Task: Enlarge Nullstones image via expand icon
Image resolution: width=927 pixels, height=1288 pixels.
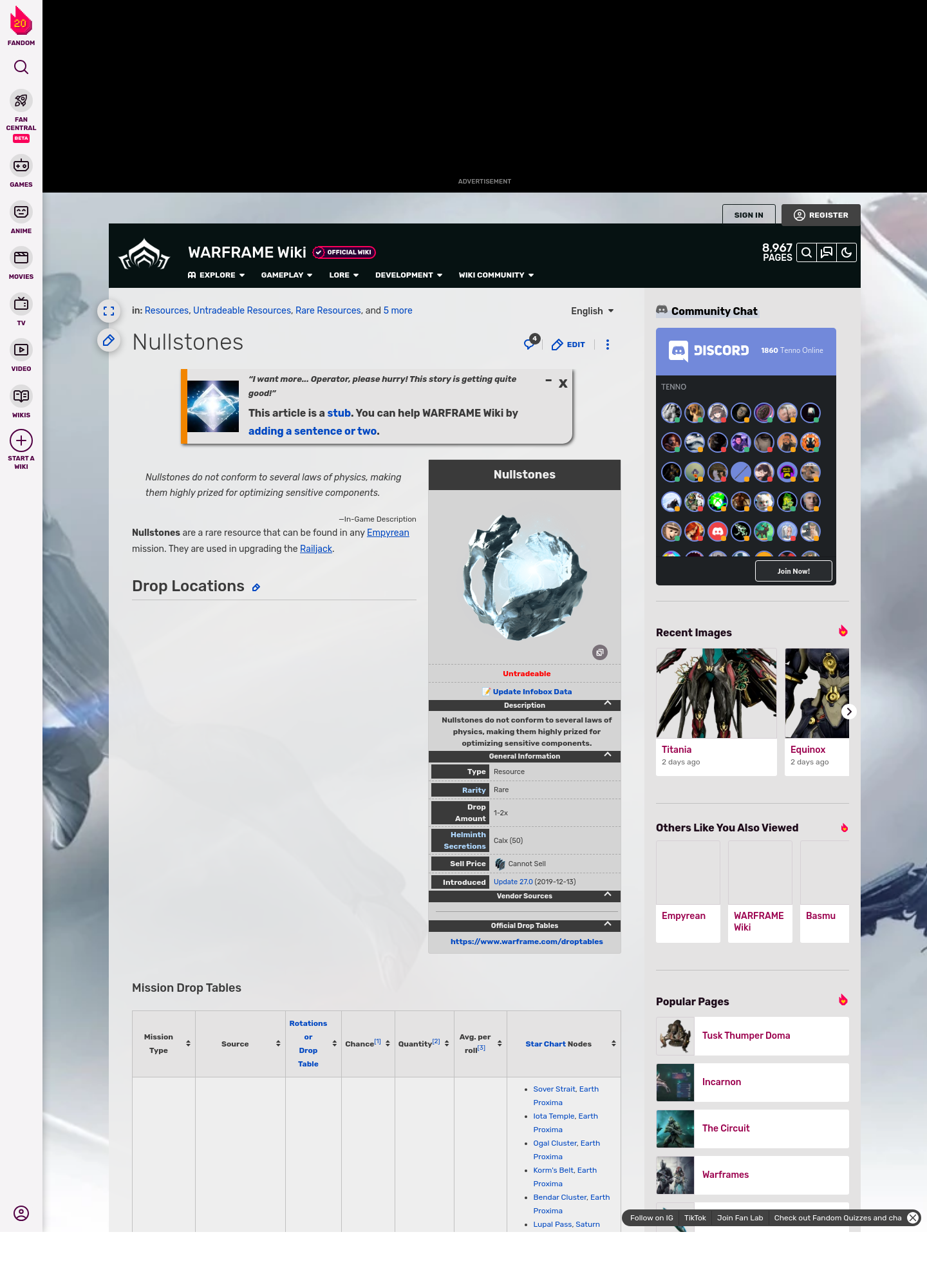Action: (x=600, y=652)
